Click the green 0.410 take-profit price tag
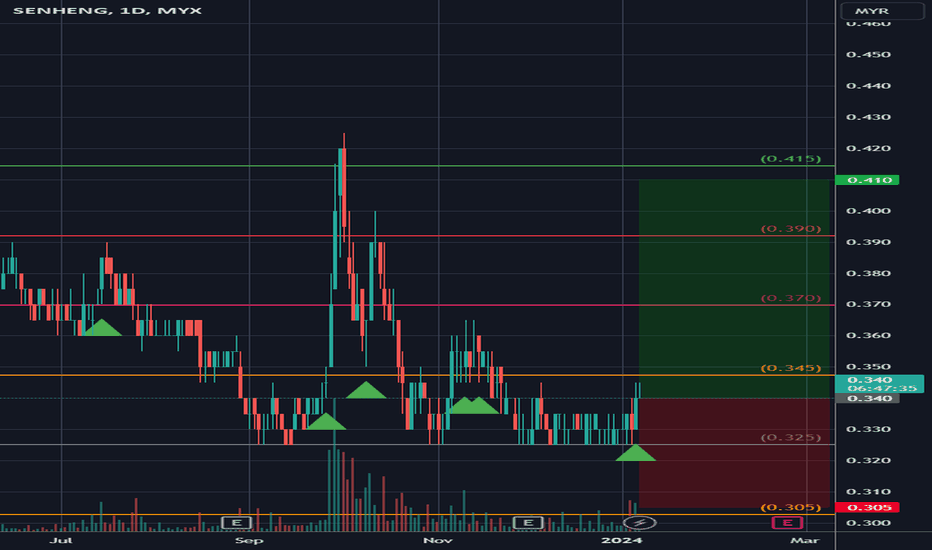 867,180
